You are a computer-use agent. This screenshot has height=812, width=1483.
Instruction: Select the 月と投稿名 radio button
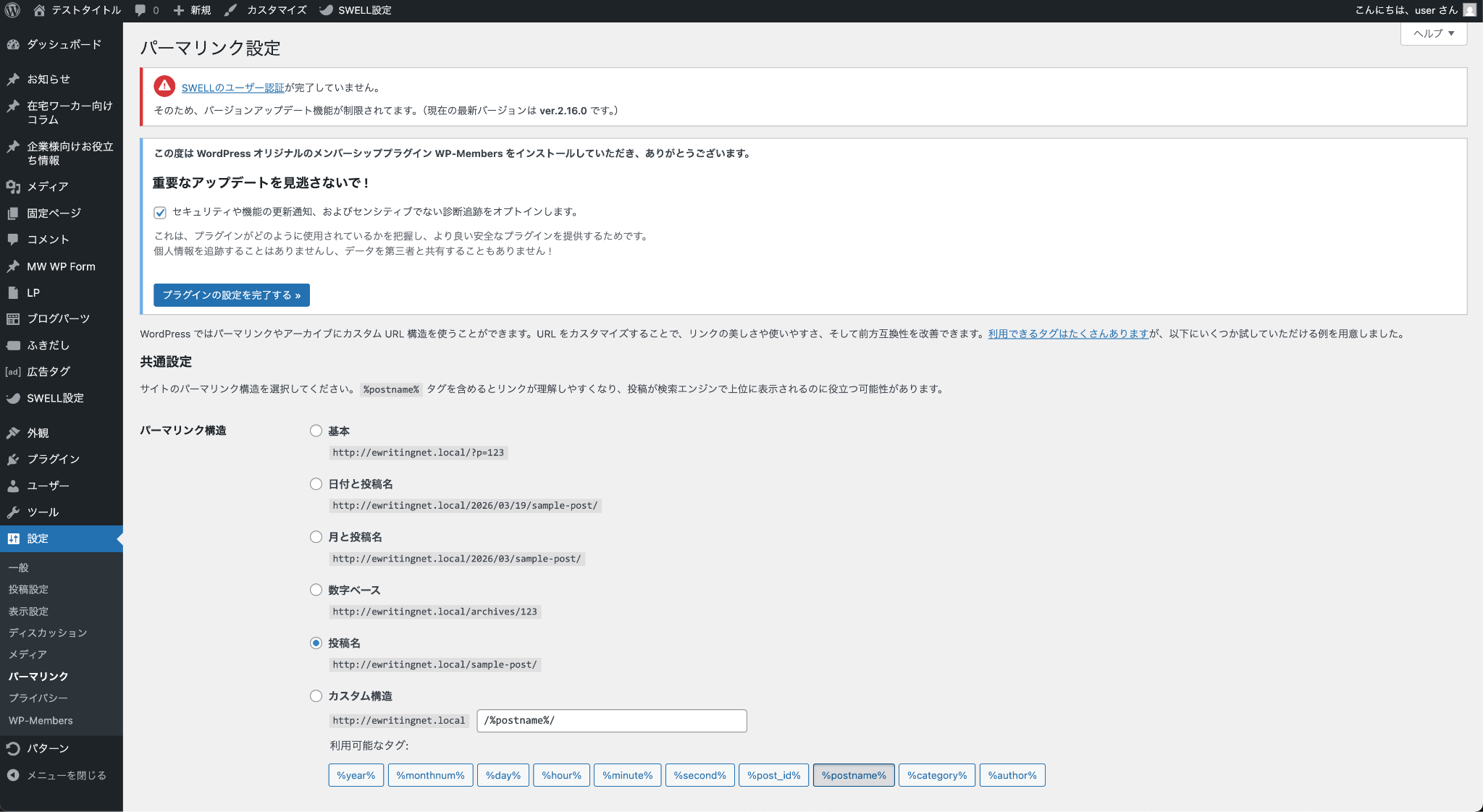(x=316, y=536)
